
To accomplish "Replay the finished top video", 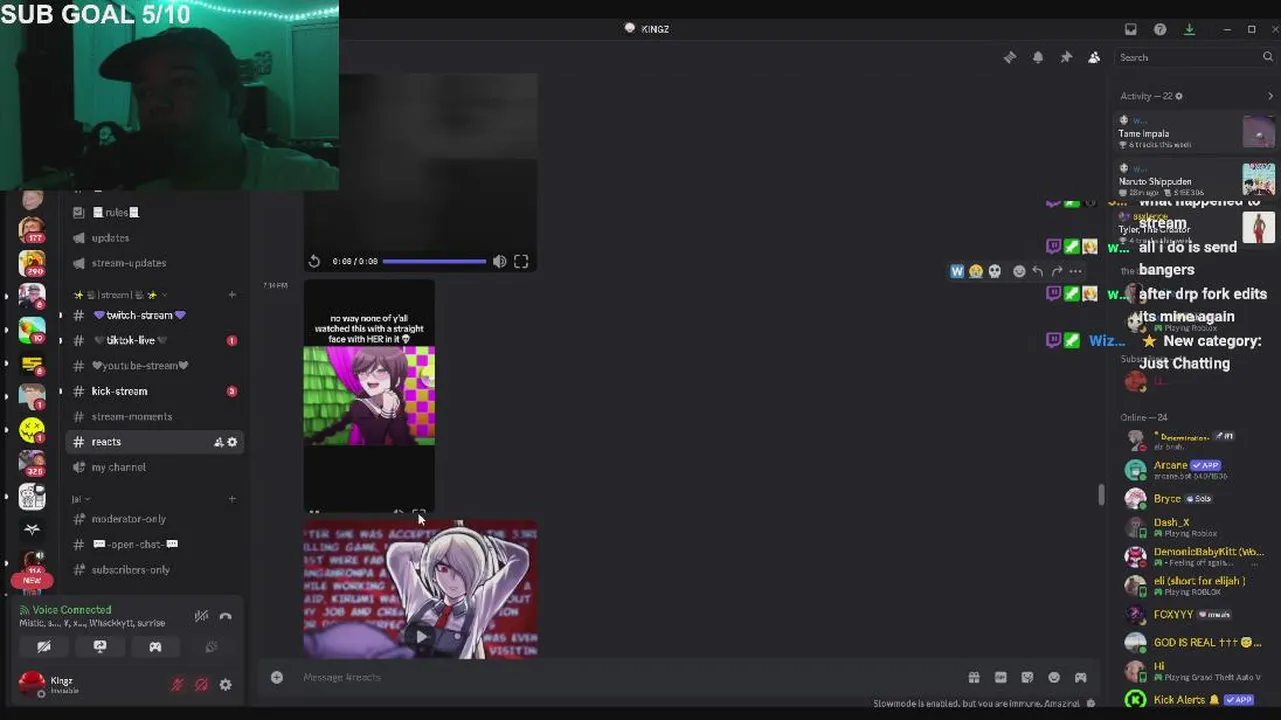I will (314, 261).
